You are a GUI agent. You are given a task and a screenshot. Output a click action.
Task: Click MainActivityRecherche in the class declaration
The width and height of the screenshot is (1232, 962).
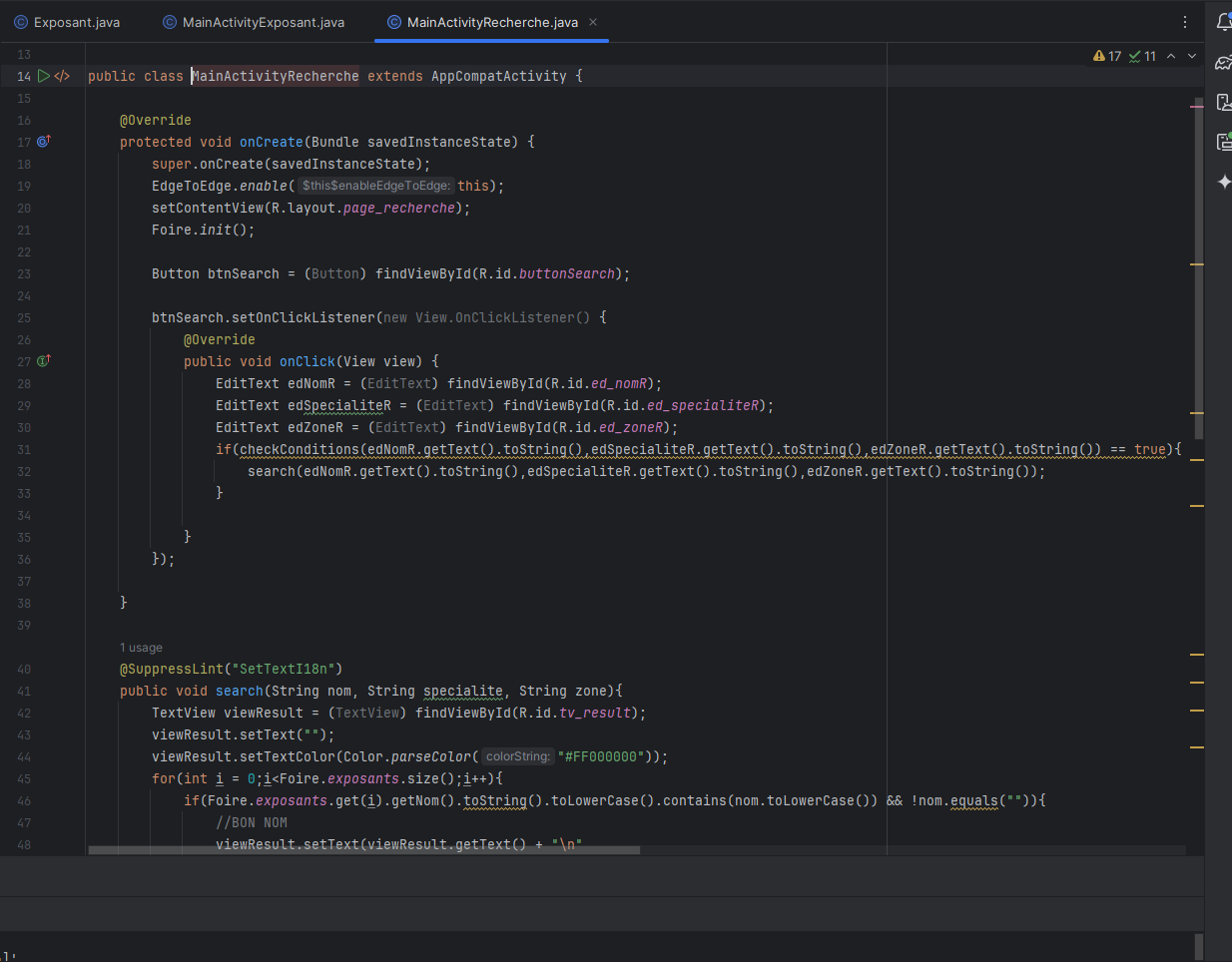(276, 76)
